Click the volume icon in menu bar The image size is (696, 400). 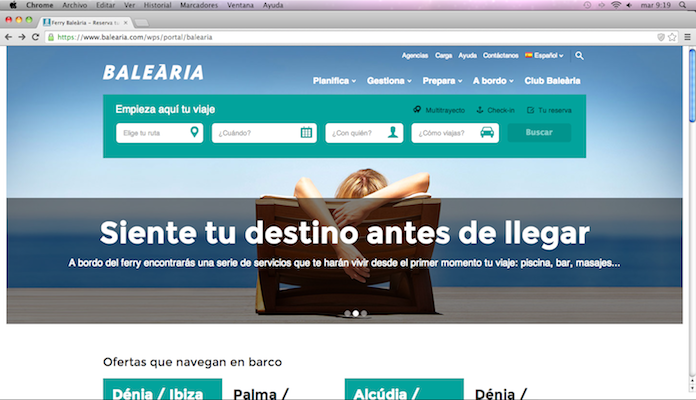pos(629,5)
